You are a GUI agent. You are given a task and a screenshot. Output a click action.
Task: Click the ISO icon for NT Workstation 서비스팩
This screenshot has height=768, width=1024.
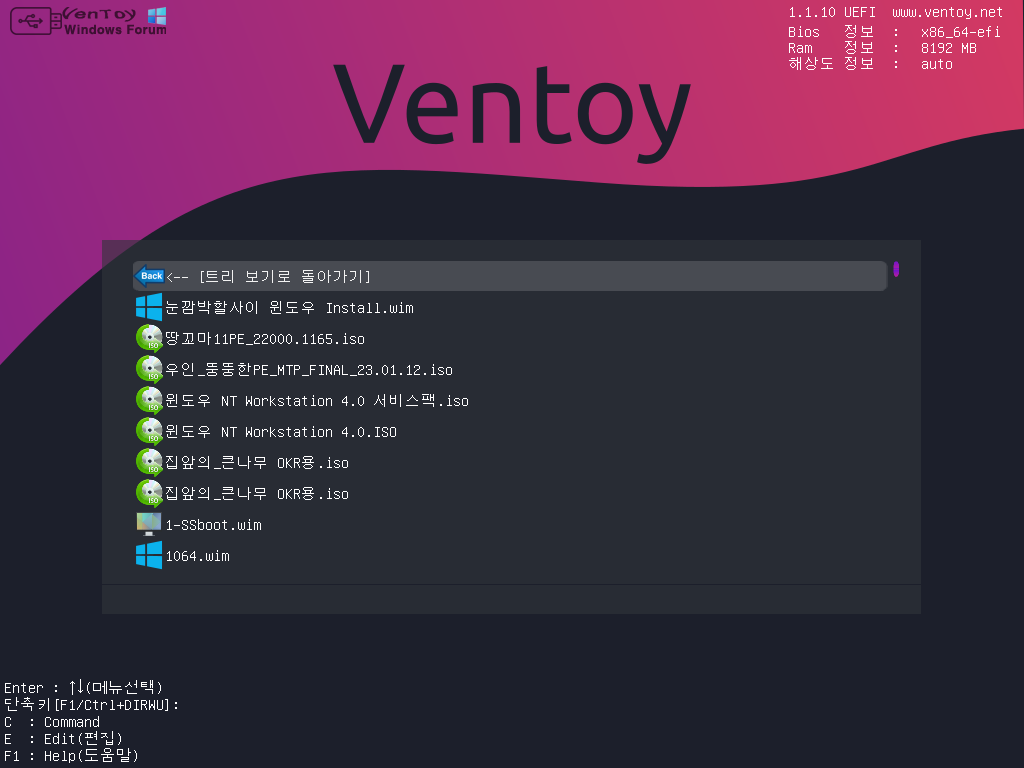(x=149, y=400)
